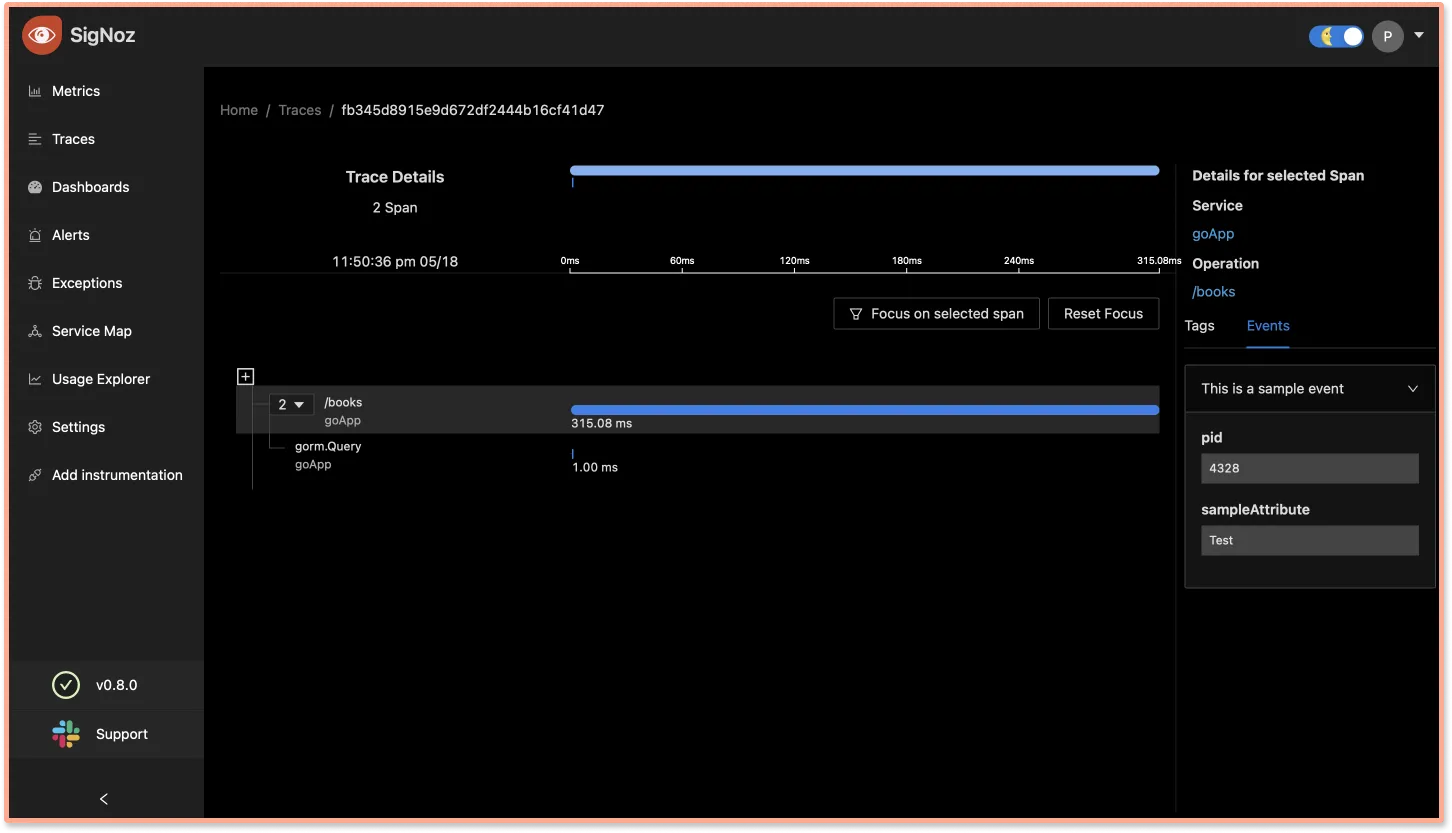Open Service Map in the sidebar
Screen dimensions: 1452x833
[x=92, y=331]
